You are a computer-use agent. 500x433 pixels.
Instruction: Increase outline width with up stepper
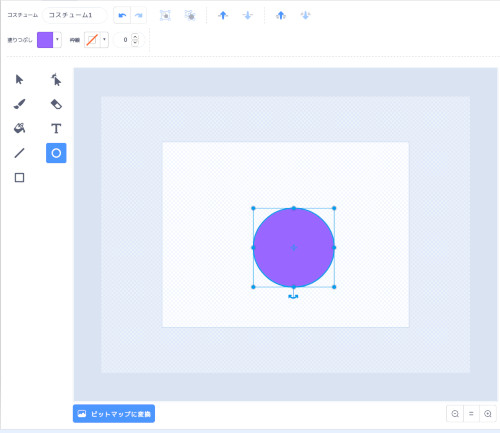[x=135, y=37]
